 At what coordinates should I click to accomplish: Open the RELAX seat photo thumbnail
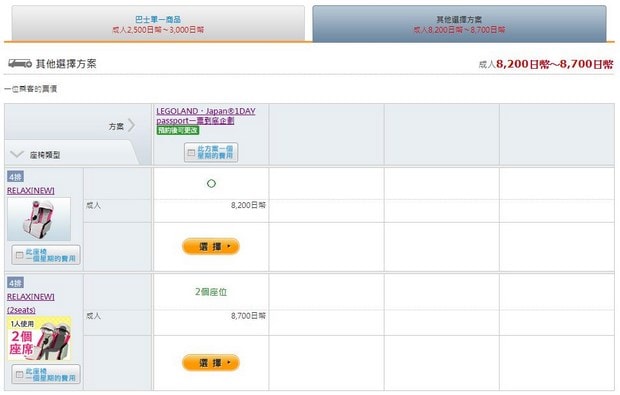click(39, 219)
